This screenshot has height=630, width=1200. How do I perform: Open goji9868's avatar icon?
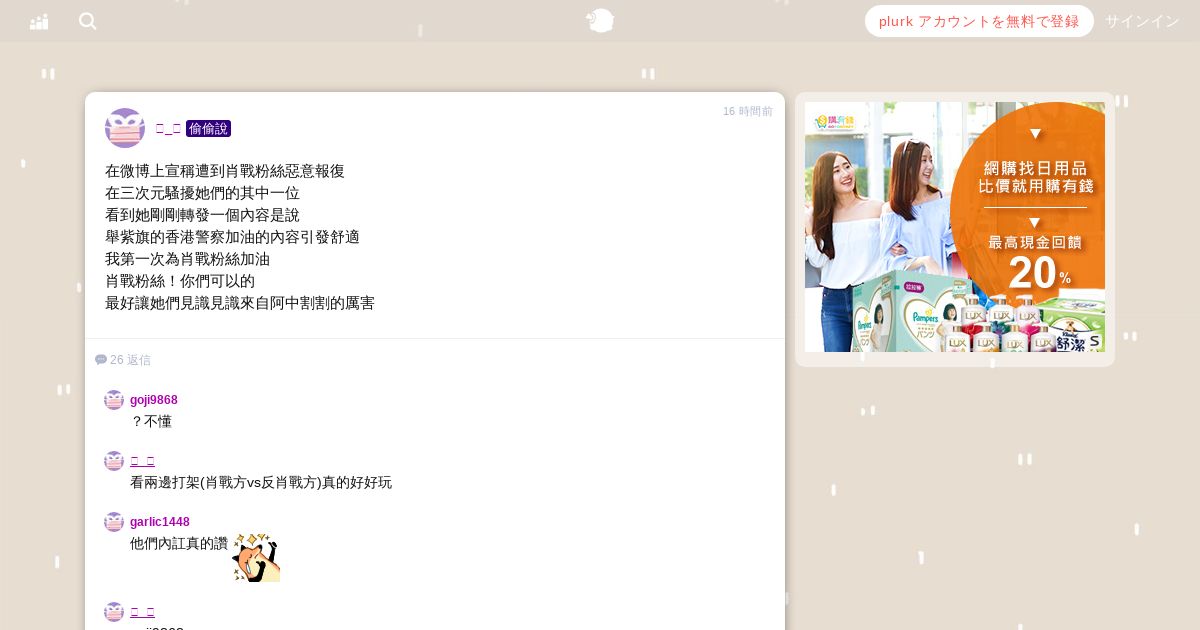pos(114,400)
